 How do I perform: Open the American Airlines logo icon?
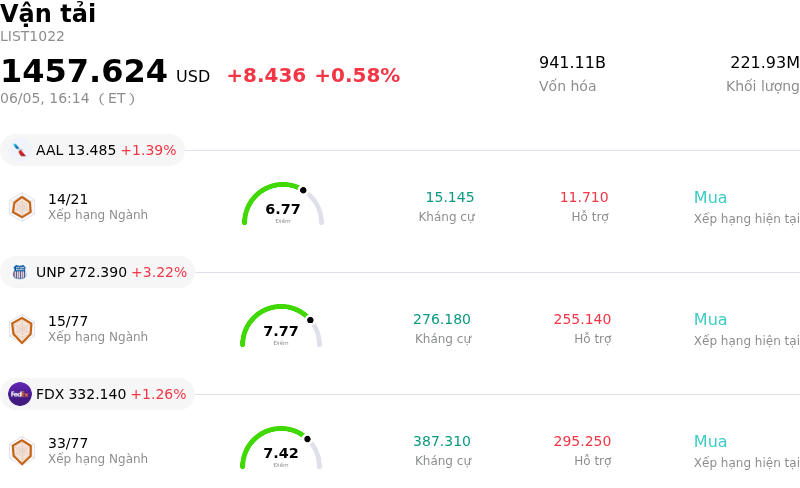pos(19,150)
